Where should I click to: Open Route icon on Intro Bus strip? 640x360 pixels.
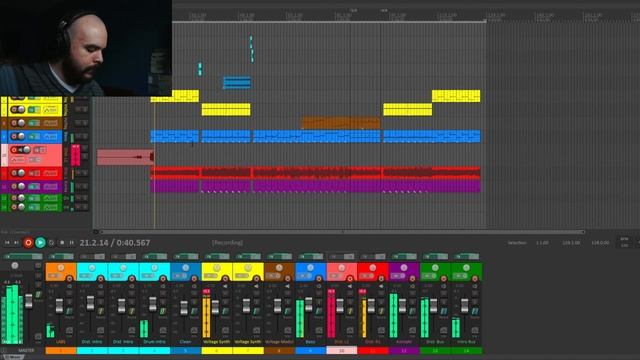475,311
